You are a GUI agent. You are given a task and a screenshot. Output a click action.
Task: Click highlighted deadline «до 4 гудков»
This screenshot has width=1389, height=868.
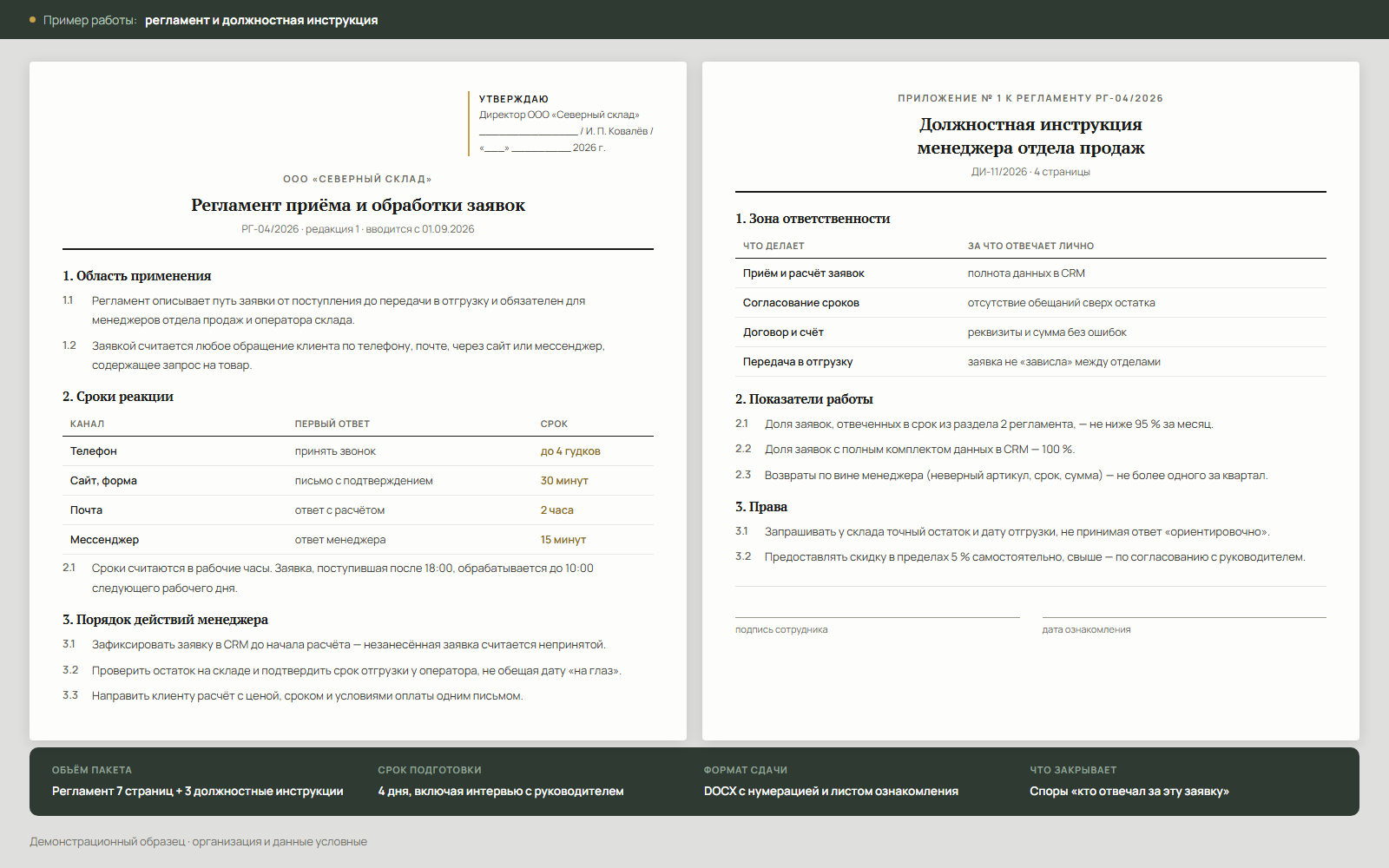(x=570, y=451)
